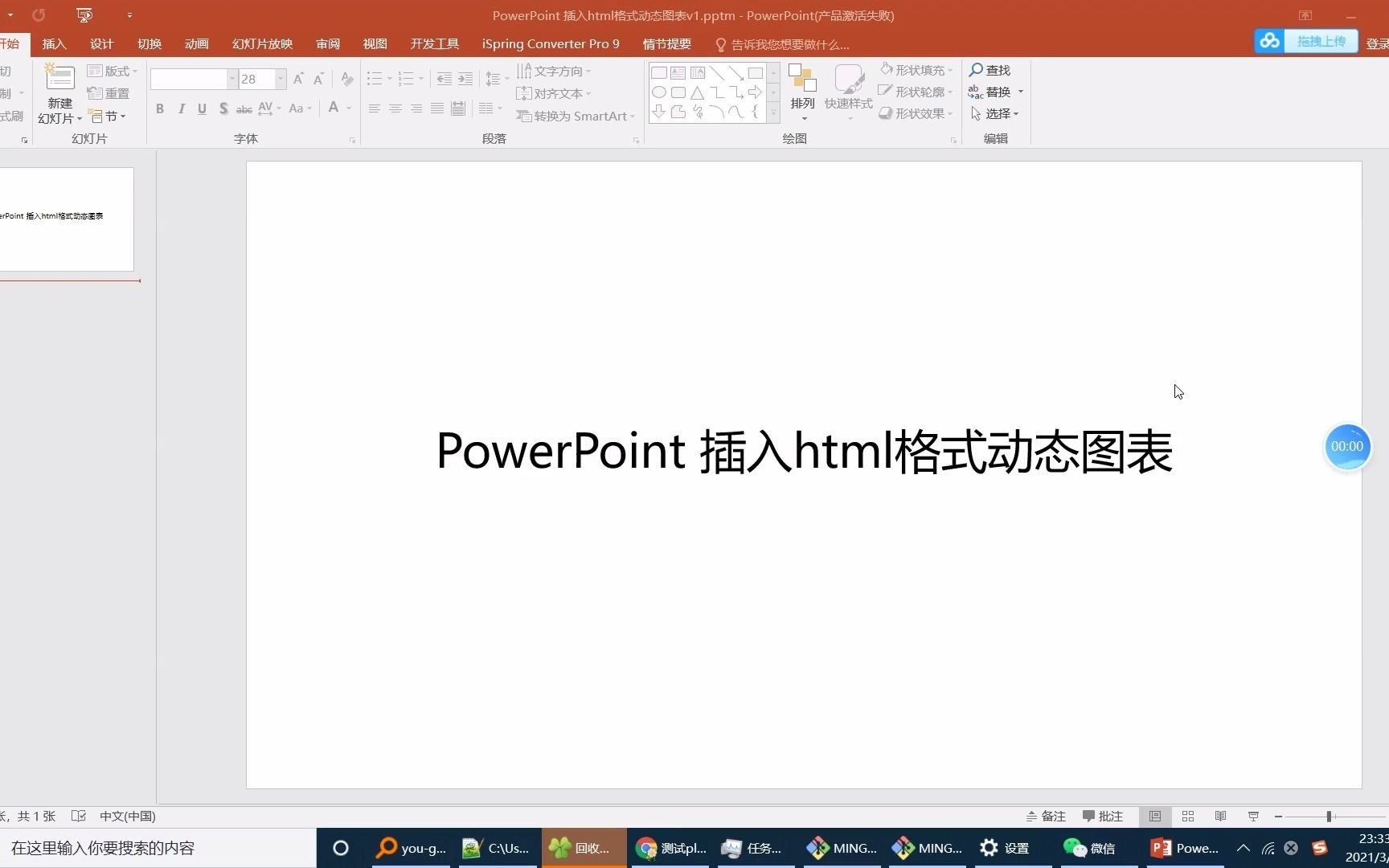Click the zoom slider handle

click(1330, 816)
